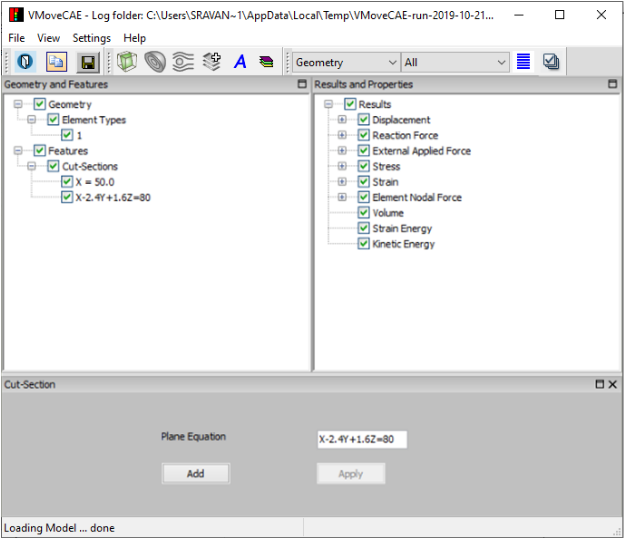Viewport: 624px width, 539px height.
Task: Uncheck the Features checkbox
Action: [39, 150]
